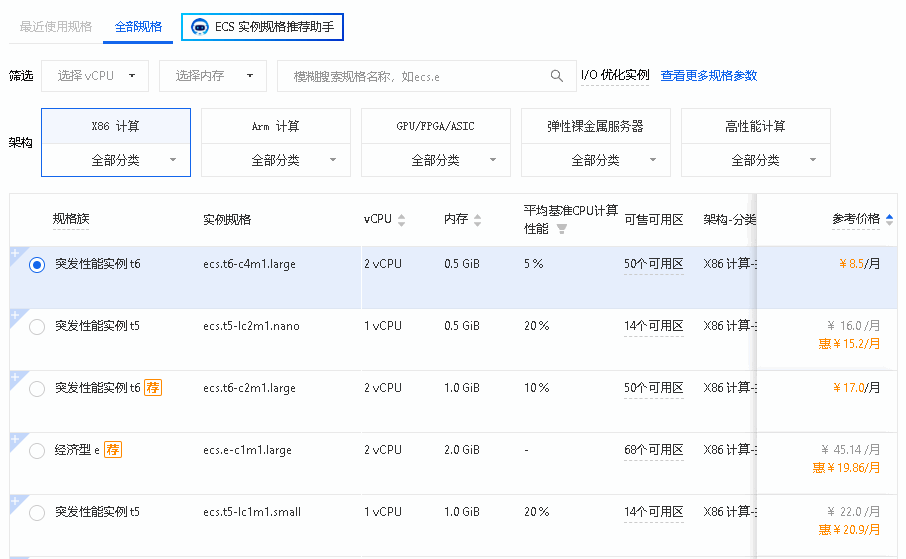
Task: Expand the plus corner of the ecs.t6-c4m1.large row
Action: pyautogui.click(x=16, y=253)
